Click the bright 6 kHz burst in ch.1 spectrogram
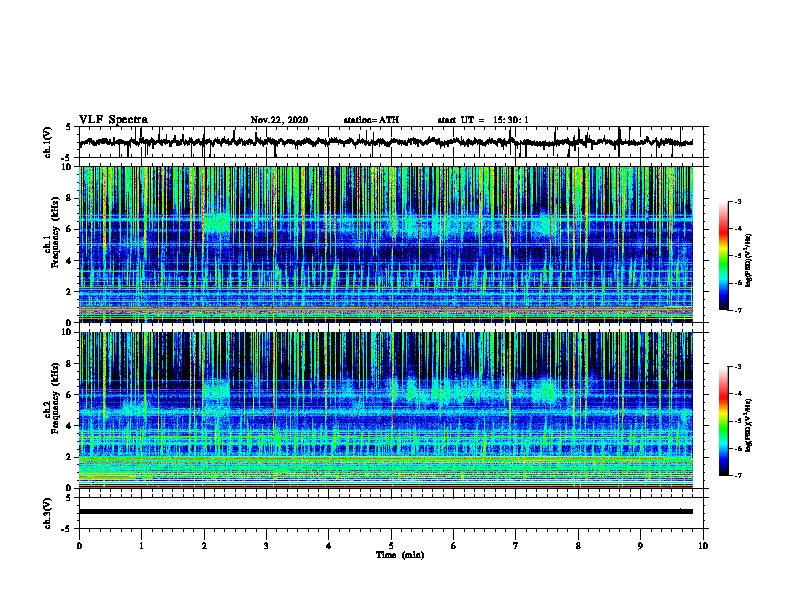Image resolution: width=792 pixels, height=612 pixels. [x=217, y=223]
